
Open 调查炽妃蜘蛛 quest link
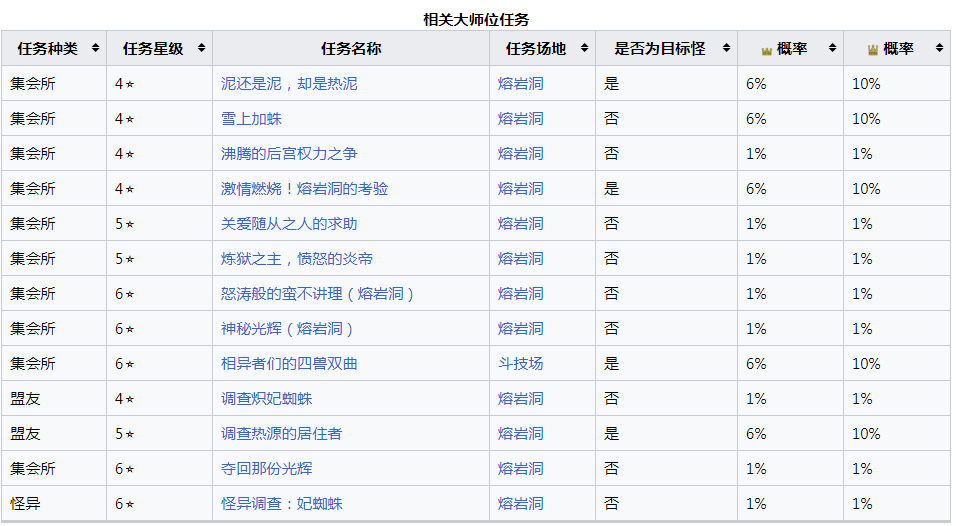(266, 399)
